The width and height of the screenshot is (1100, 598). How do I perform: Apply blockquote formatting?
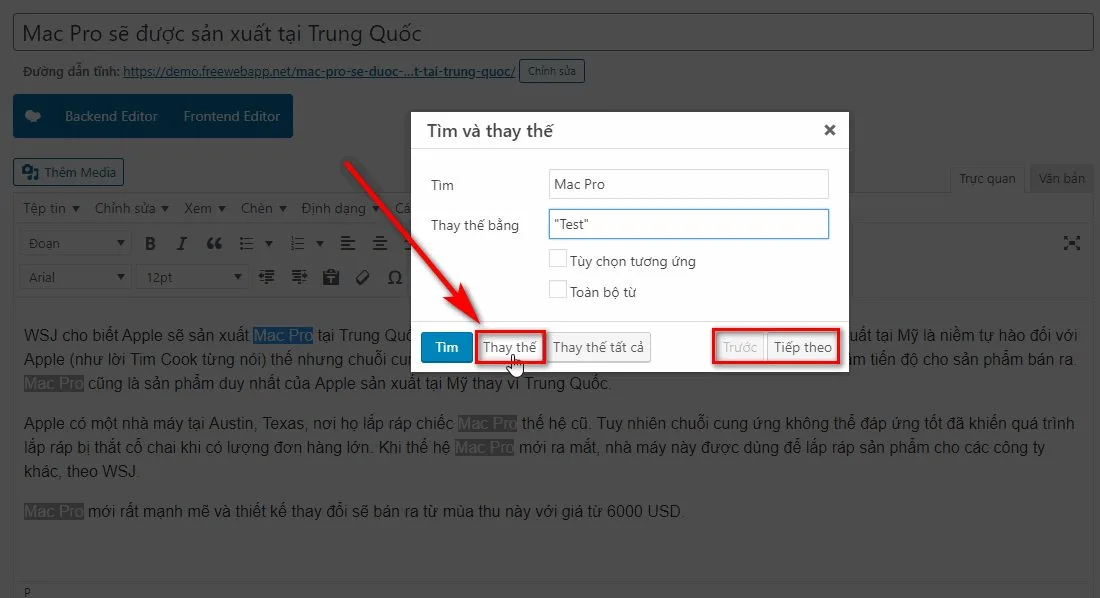click(x=214, y=244)
